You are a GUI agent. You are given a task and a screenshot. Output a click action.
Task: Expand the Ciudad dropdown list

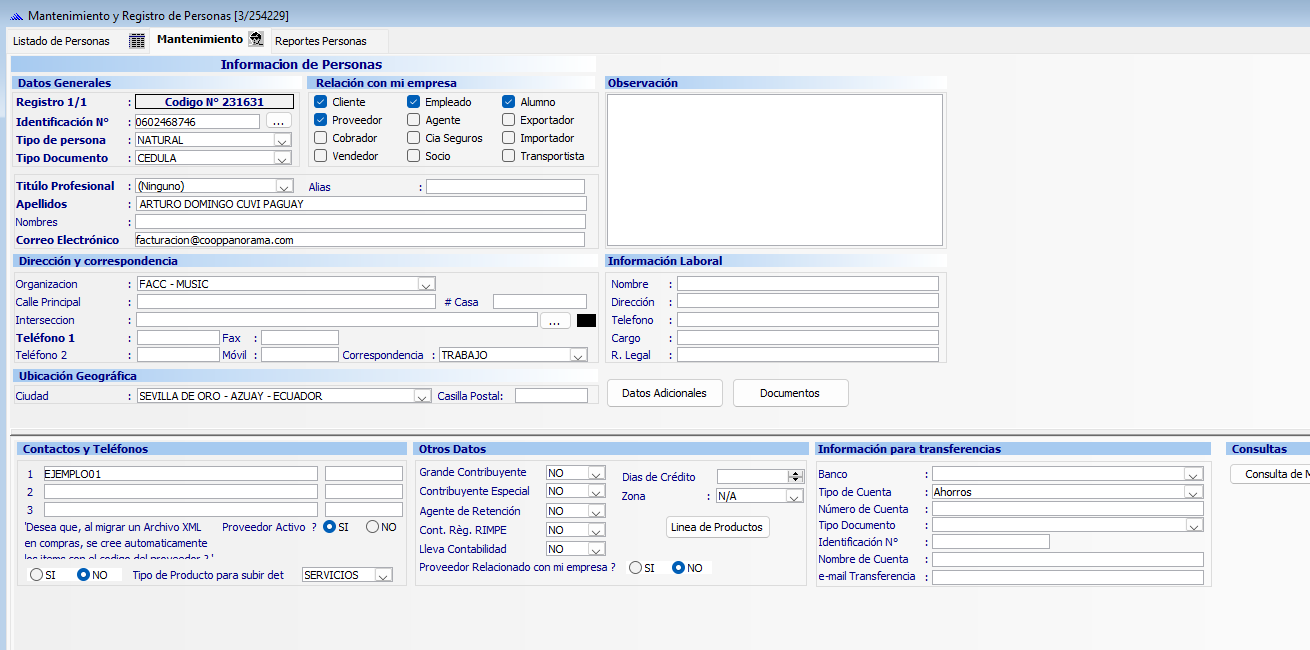[x=422, y=397]
